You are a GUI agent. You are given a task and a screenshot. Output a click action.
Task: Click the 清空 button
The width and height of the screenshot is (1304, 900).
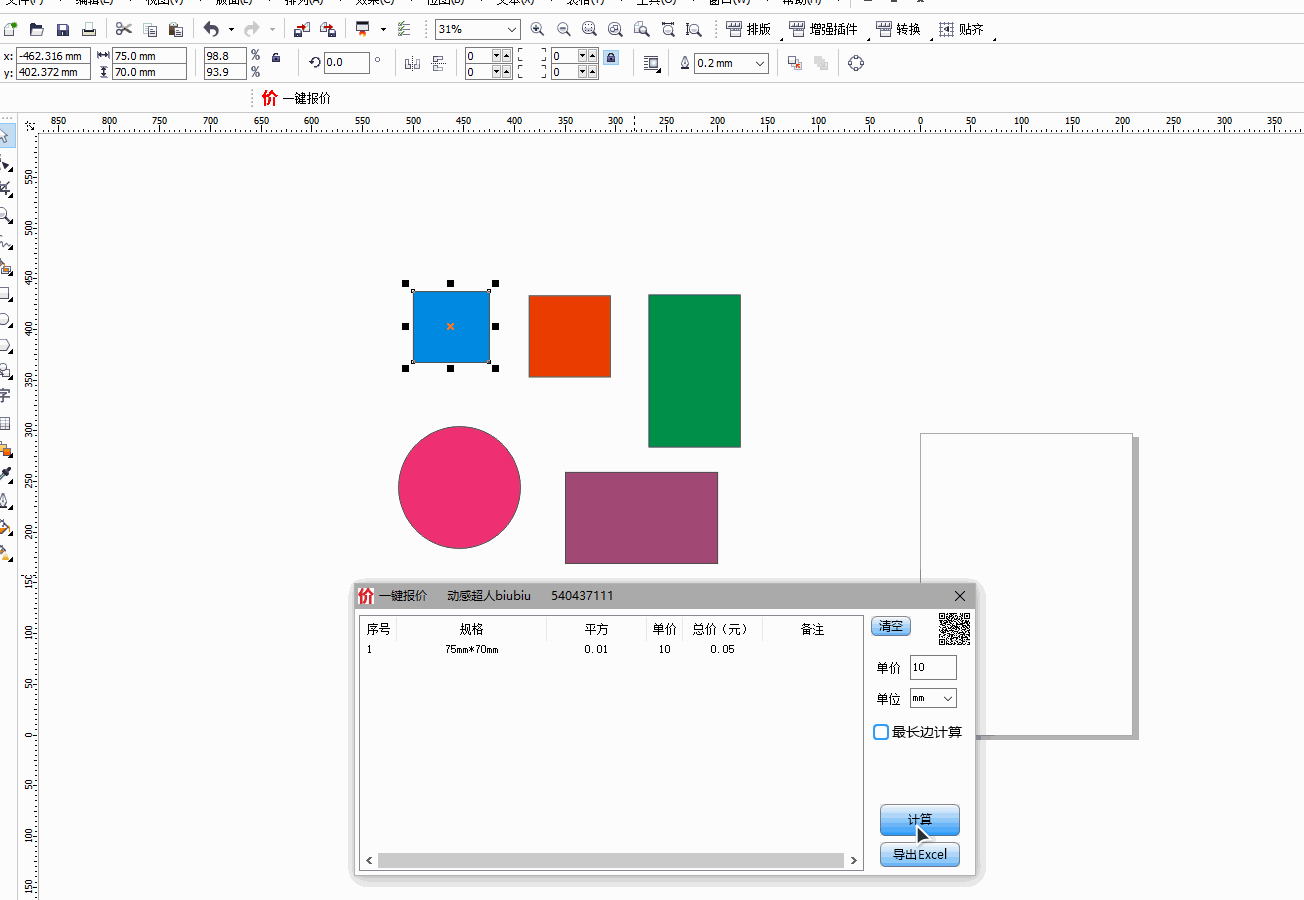tap(891, 626)
